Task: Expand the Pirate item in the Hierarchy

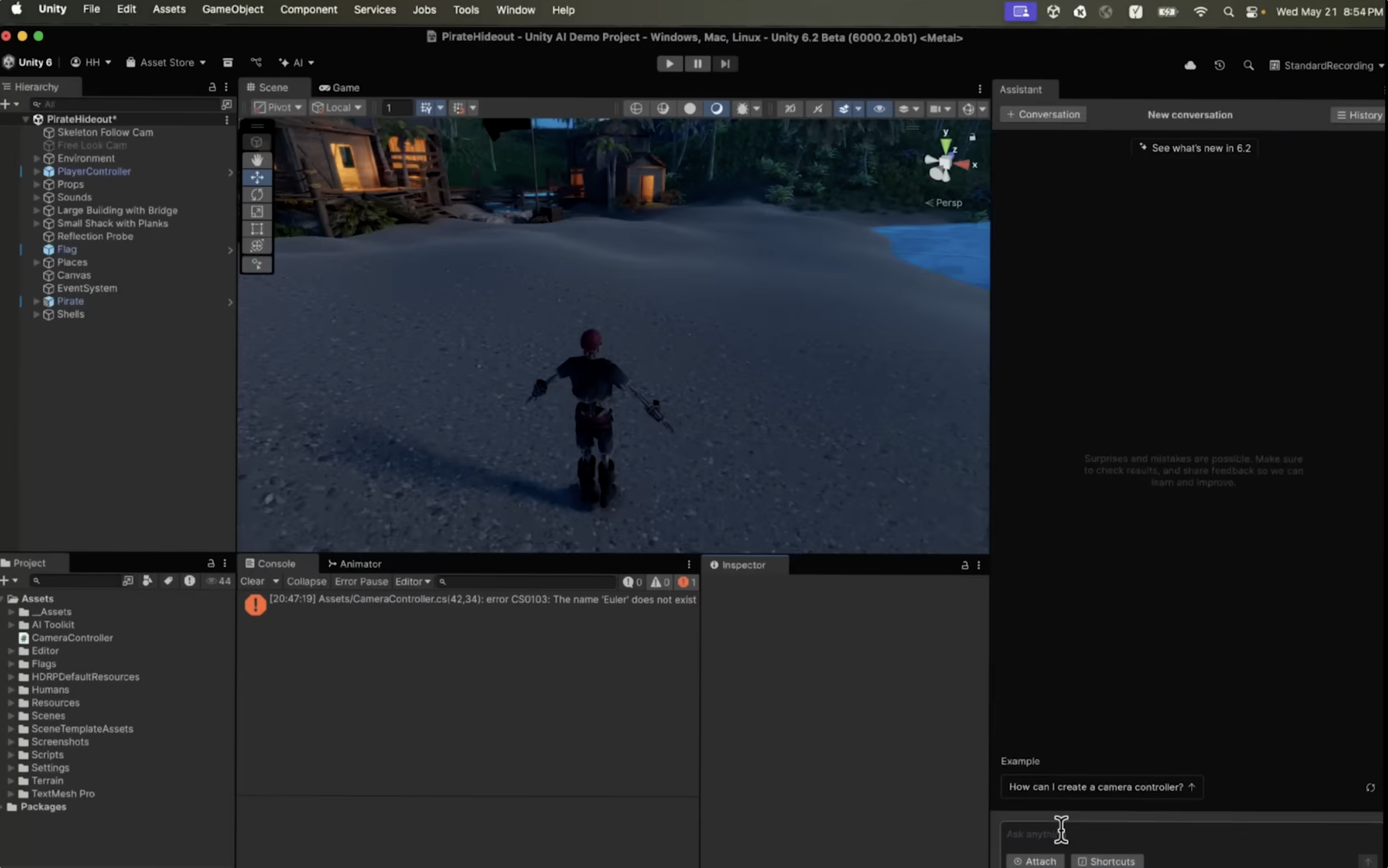Action: 37,301
